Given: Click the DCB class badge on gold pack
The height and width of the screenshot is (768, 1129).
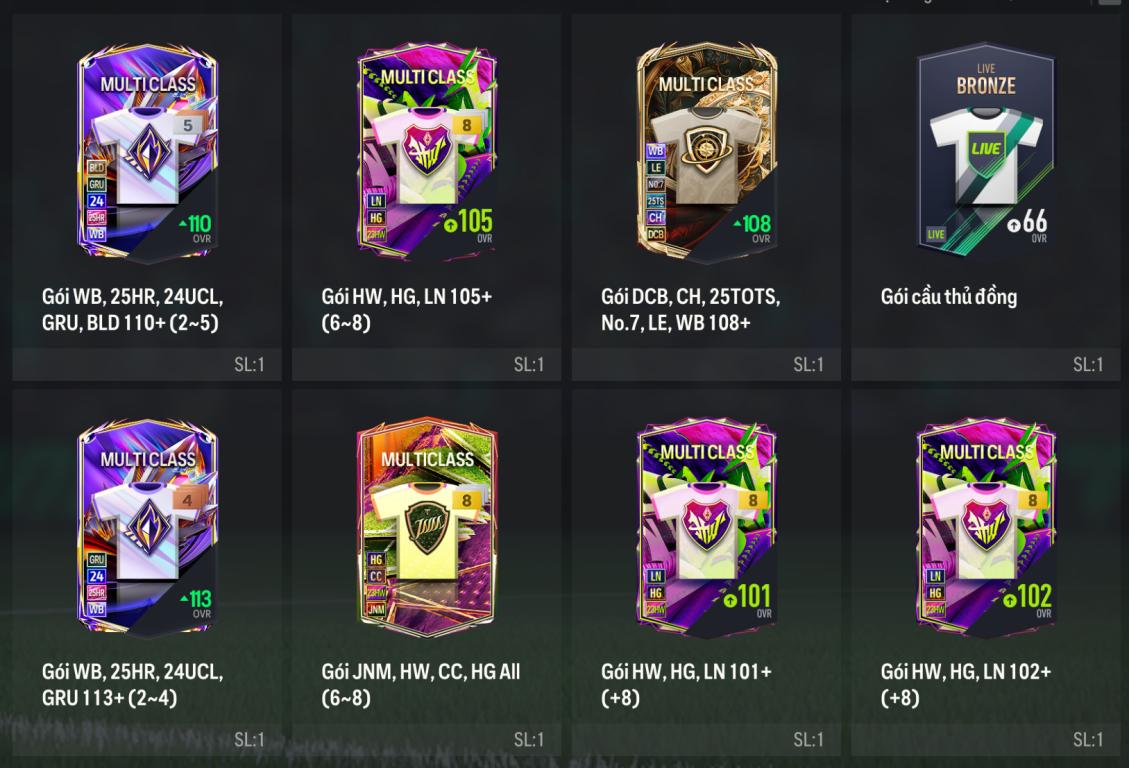Looking at the screenshot, I should click(655, 234).
